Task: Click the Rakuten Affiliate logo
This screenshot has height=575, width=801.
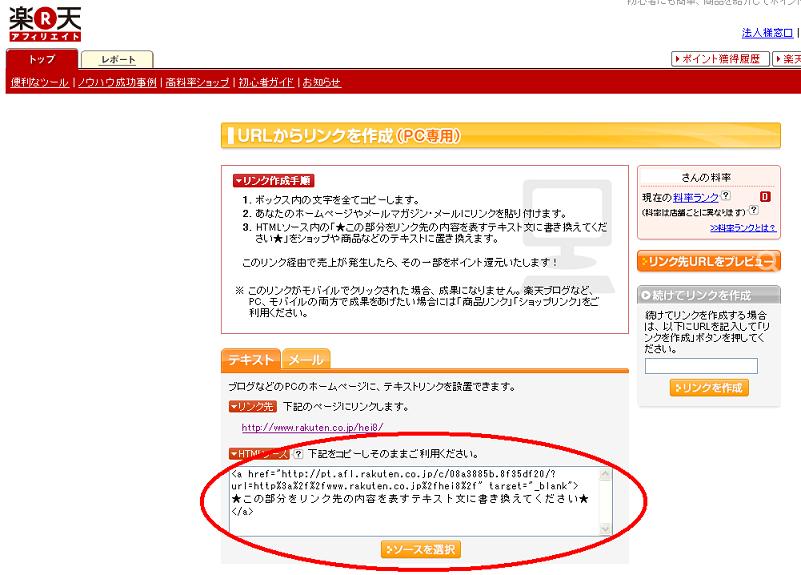Action: 45,24
